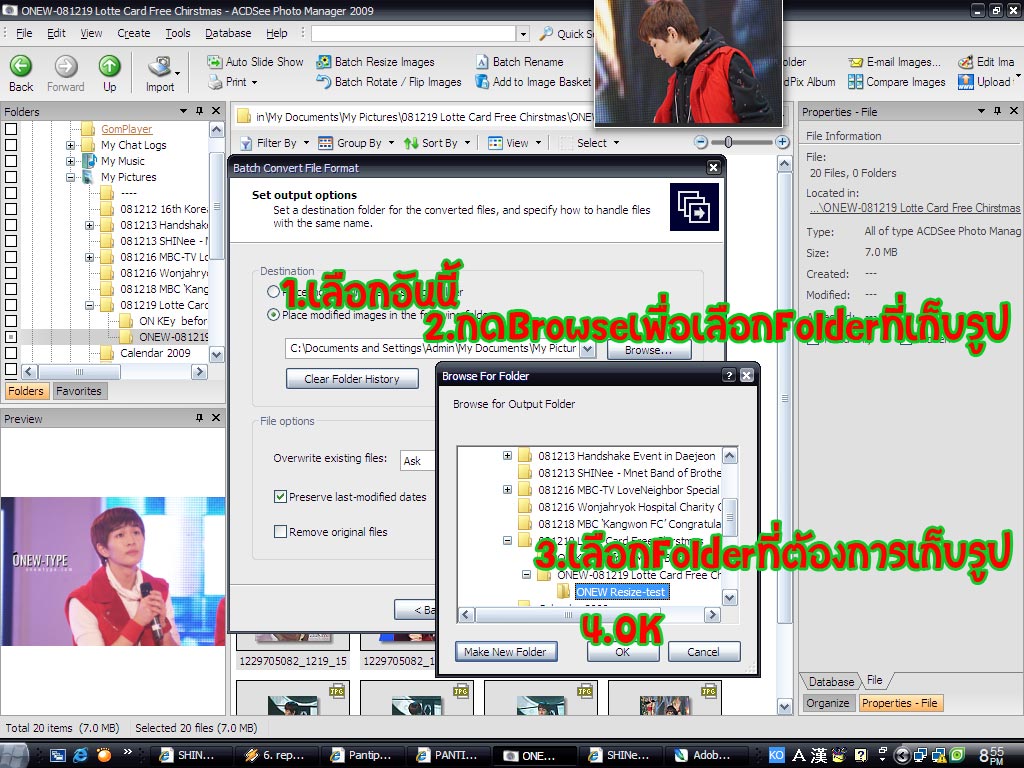Click Make New Folder button
The image size is (1024, 768).
click(505, 652)
